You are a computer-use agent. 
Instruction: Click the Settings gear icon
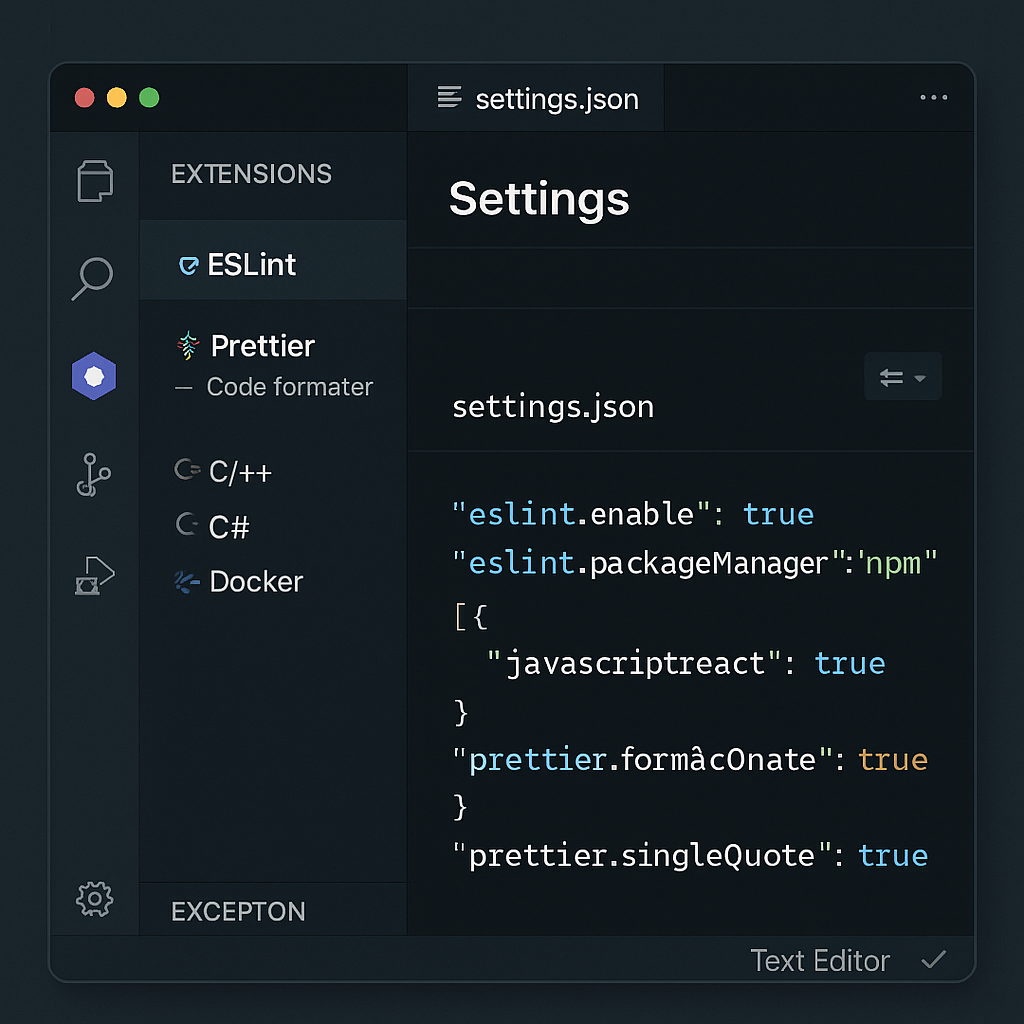point(93,899)
